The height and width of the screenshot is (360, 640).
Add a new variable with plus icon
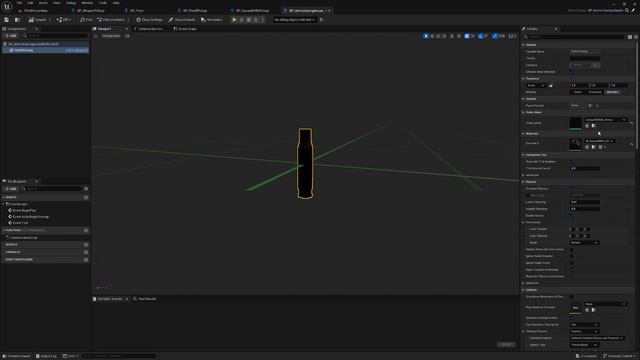[x=86, y=252]
